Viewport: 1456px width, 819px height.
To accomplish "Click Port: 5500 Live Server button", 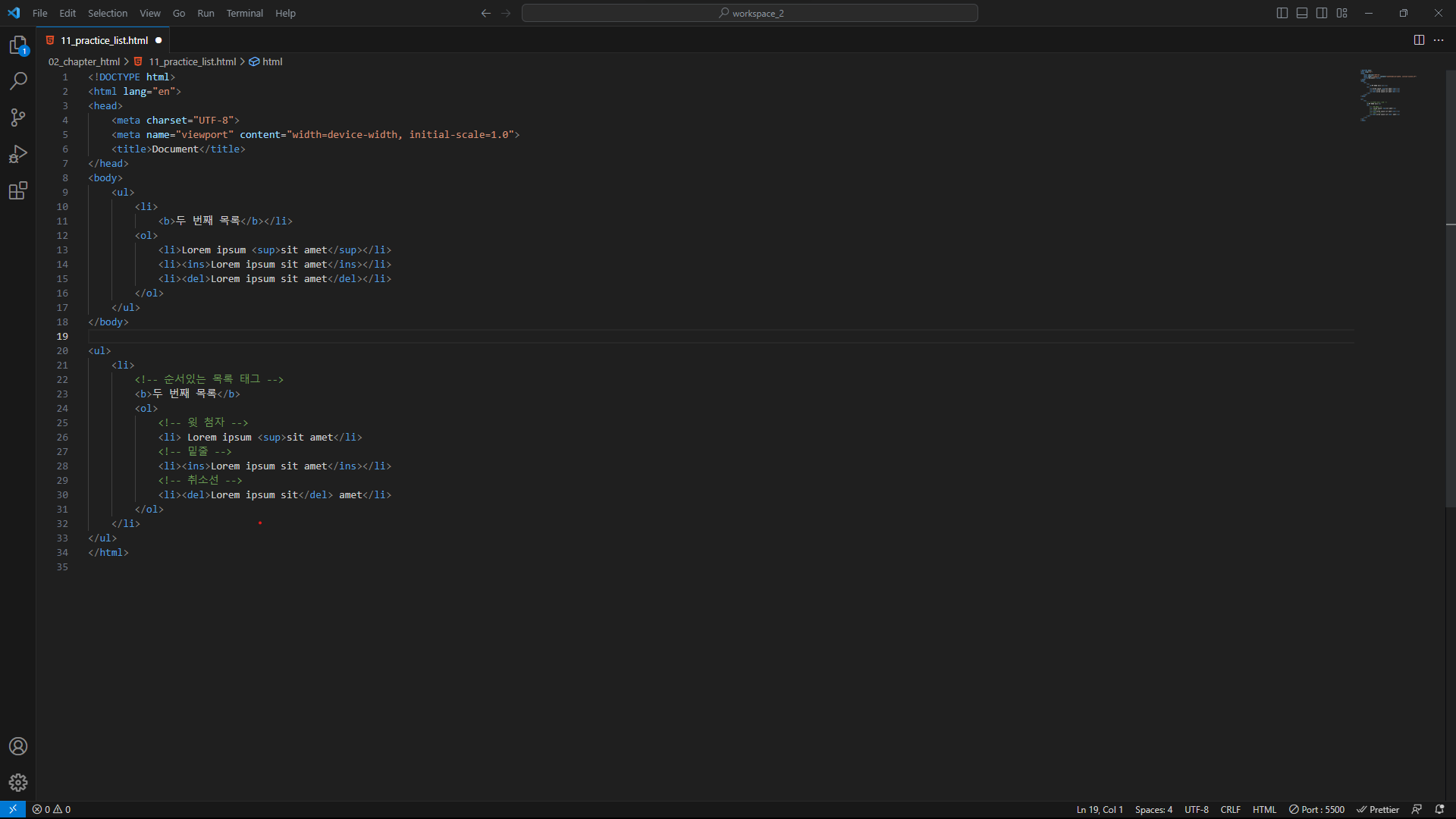I will pos(1316,809).
